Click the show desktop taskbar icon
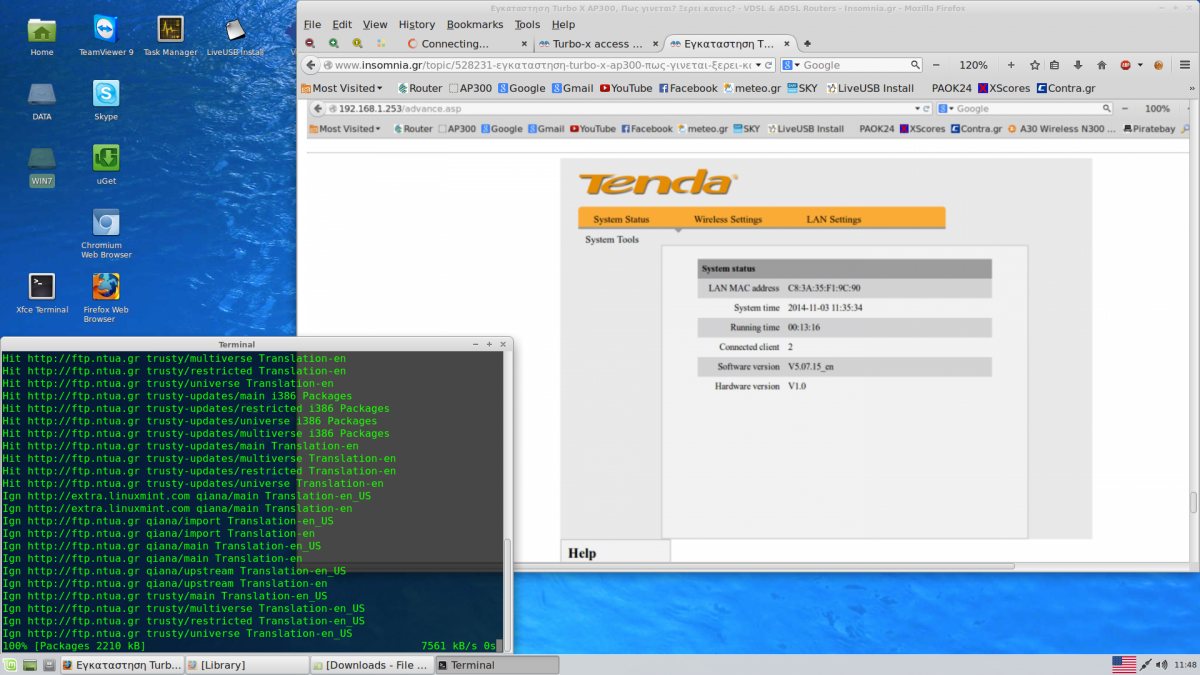 point(30,665)
